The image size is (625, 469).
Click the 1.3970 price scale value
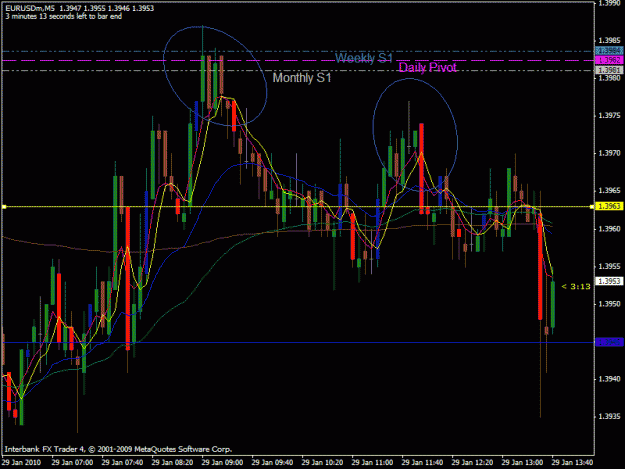pyautogui.click(x=609, y=153)
